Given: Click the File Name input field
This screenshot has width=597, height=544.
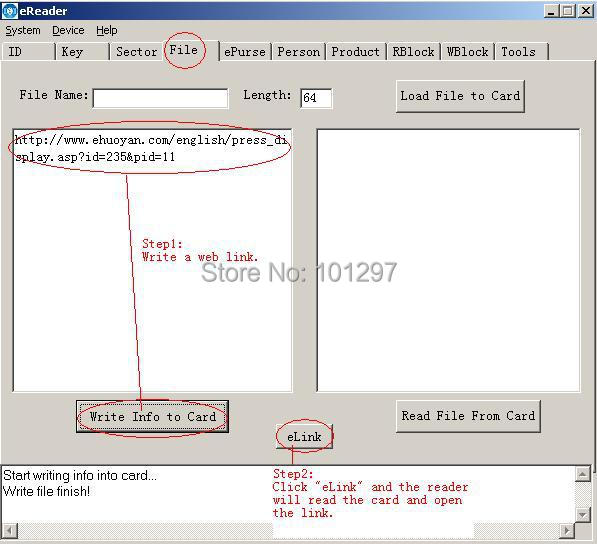Looking at the screenshot, I should [x=161, y=99].
